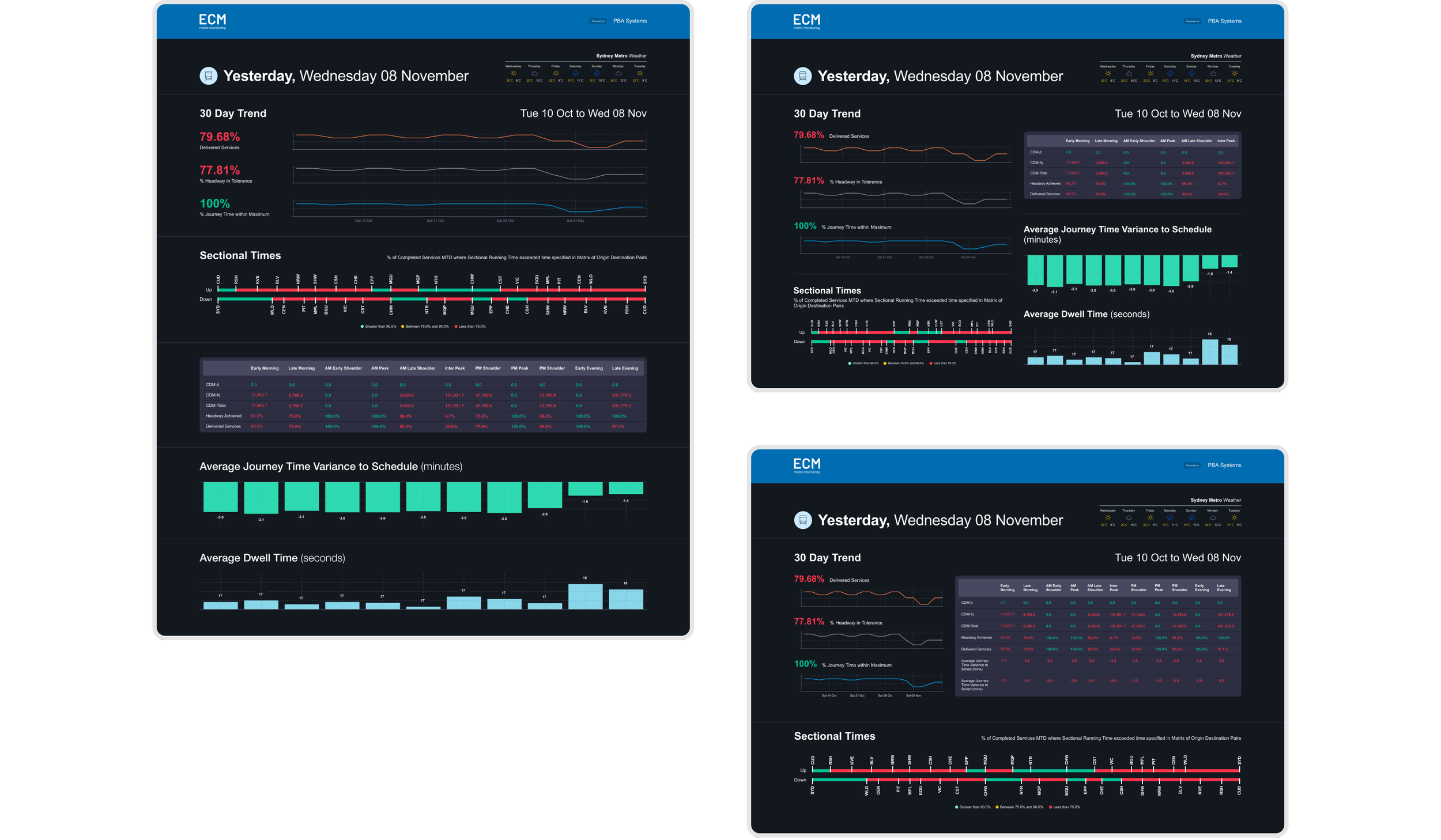Click the 77.81% Headway in Tolerance value, left panel

[220, 170]
